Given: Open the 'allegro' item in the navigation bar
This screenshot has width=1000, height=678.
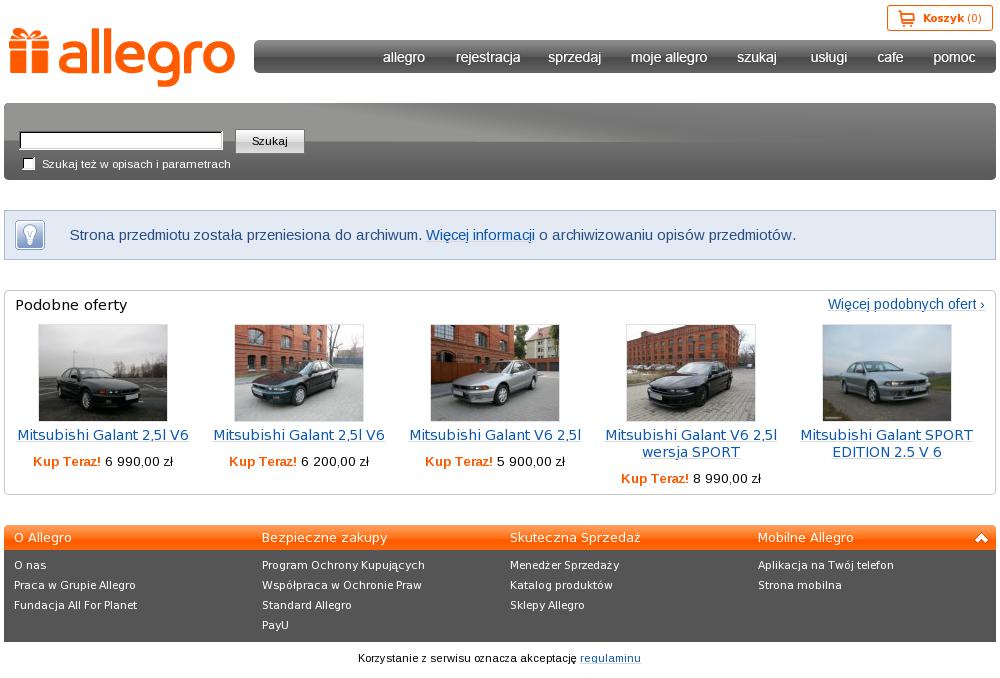Looking at the screenshot, I should point(404,57).
